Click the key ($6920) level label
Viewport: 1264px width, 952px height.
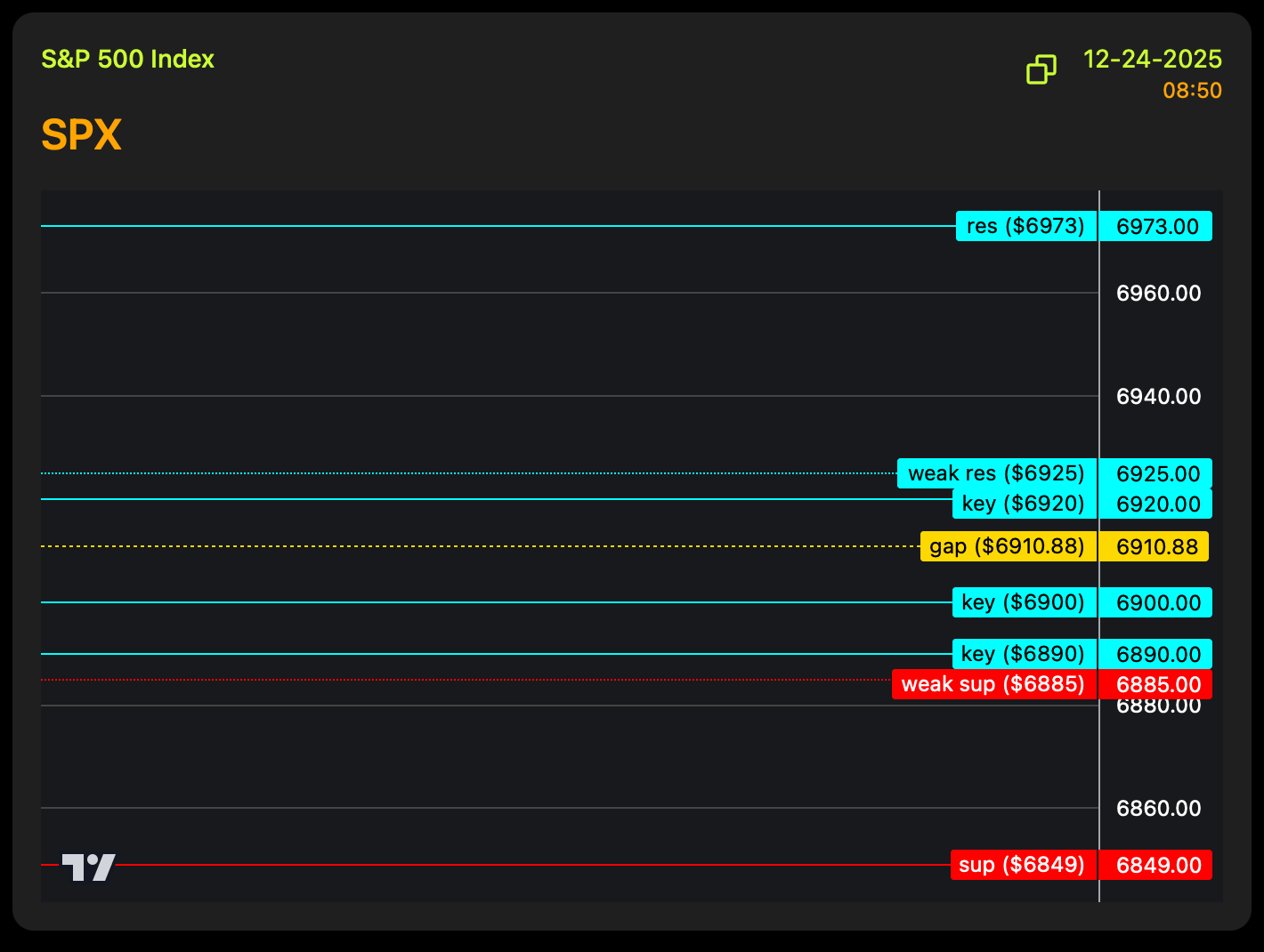coord(1023,504)
